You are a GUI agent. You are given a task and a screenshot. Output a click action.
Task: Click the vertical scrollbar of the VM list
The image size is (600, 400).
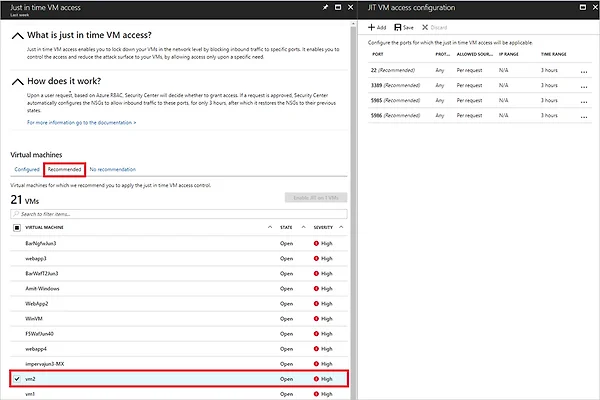point(353,211)
